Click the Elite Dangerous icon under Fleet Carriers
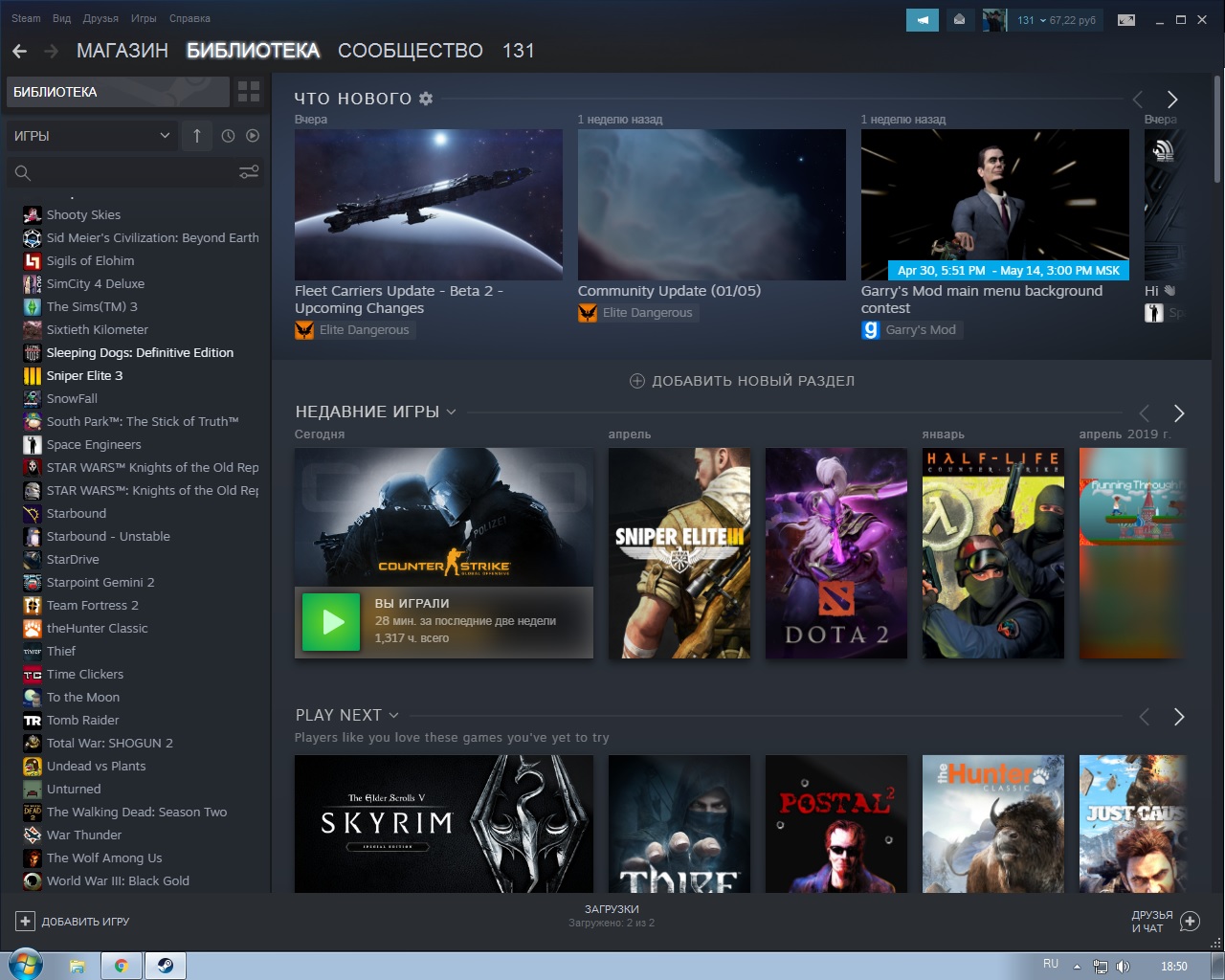The height and width of the screenshot is (980, 1225). point(304,330)
